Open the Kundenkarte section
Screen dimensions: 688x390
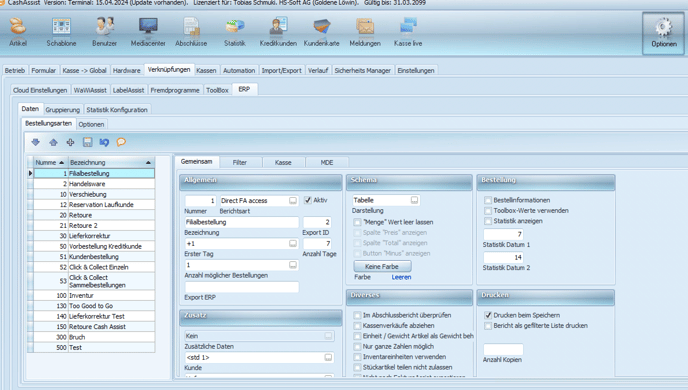tap(322, 32)
